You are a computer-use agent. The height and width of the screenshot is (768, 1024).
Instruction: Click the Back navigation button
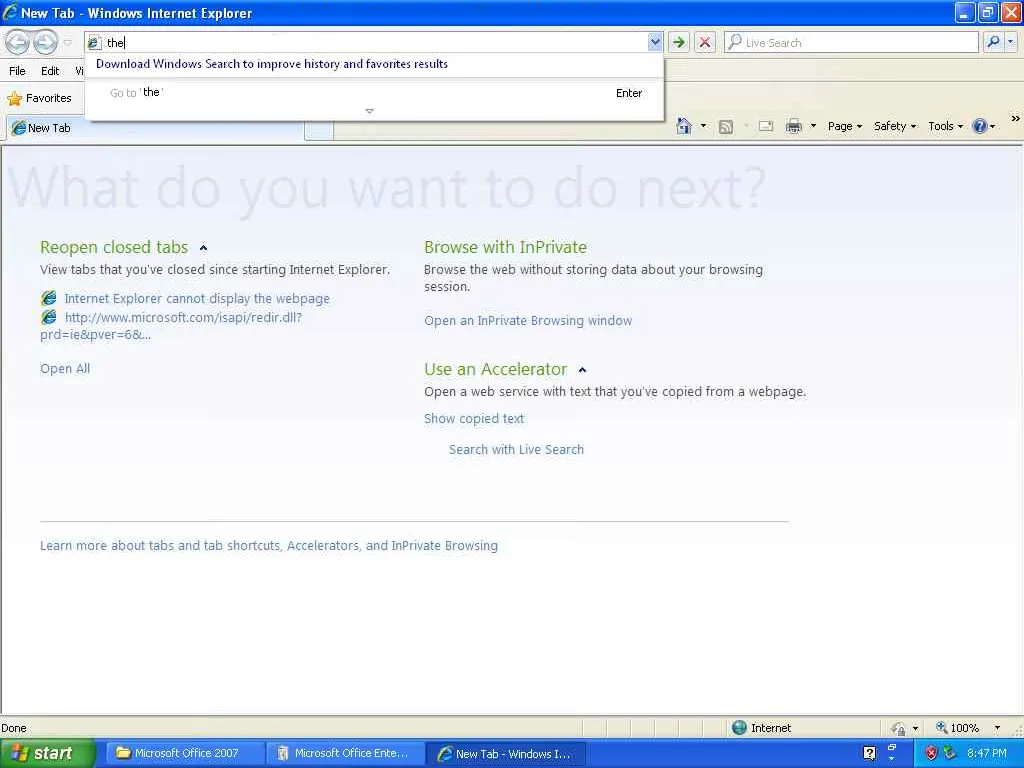(x=18, y=43)
